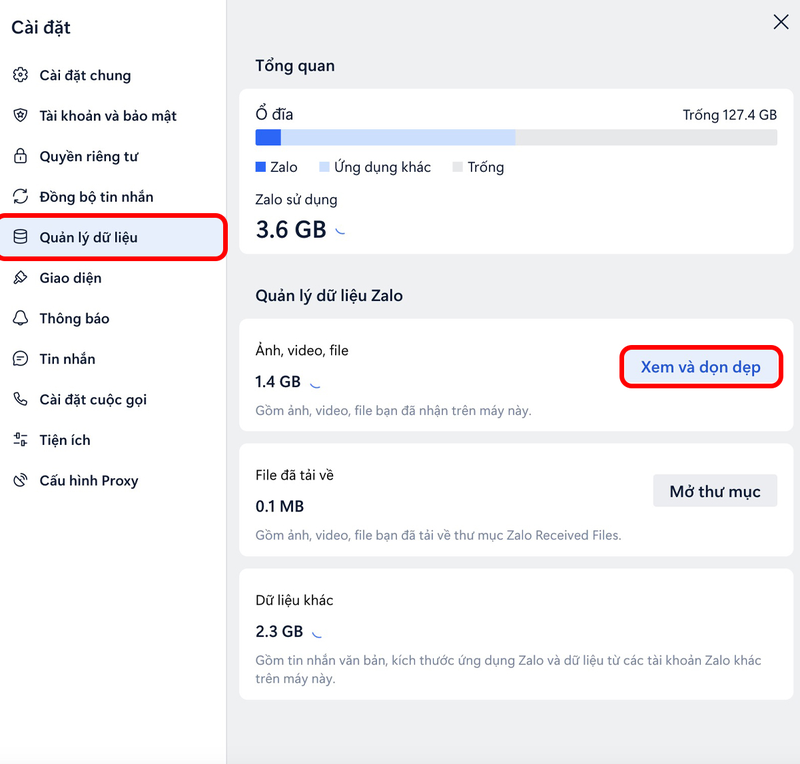
Task: Click the loading spinner next to 3.6 GB
Action: pos(340,231)
